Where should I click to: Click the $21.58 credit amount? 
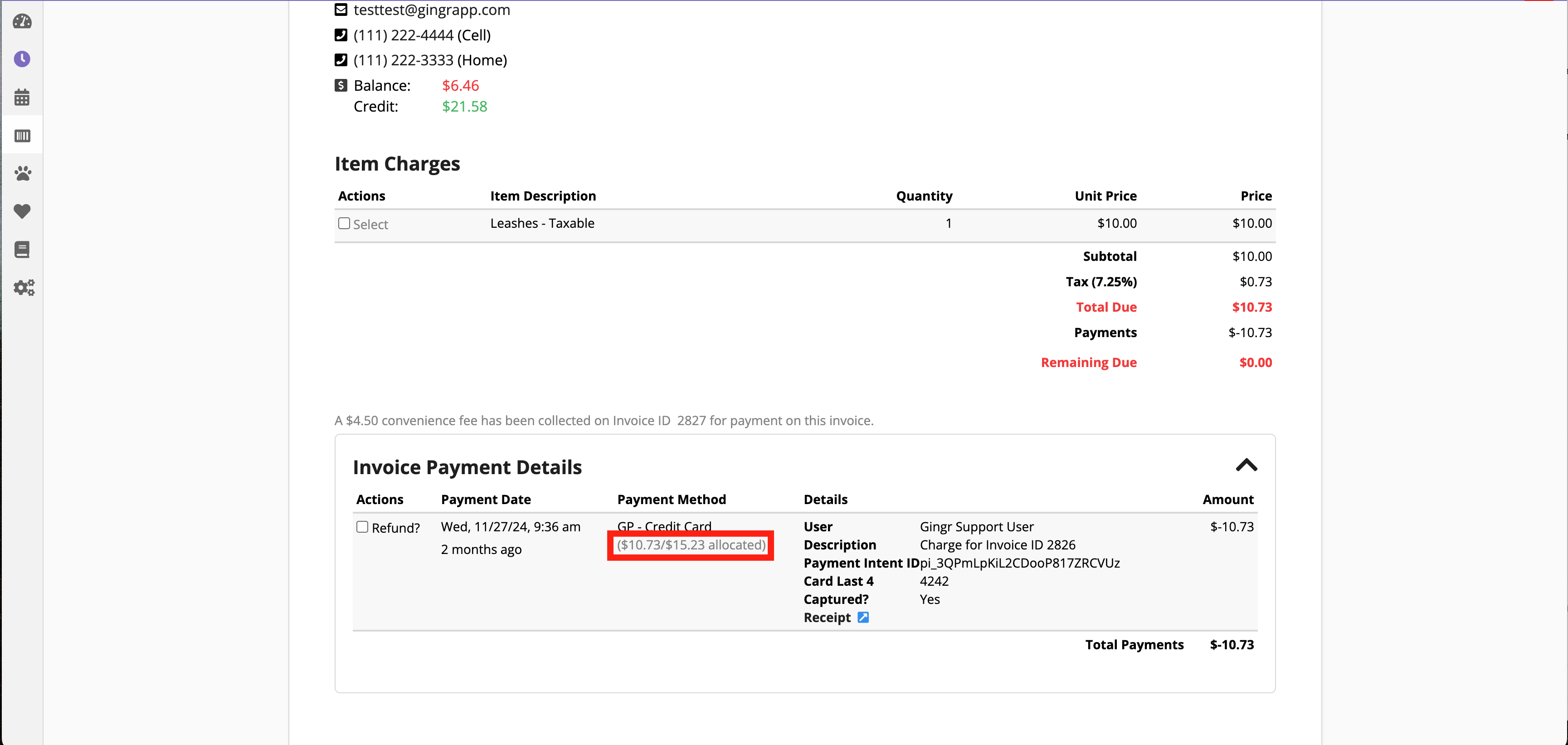click(464, 107)
